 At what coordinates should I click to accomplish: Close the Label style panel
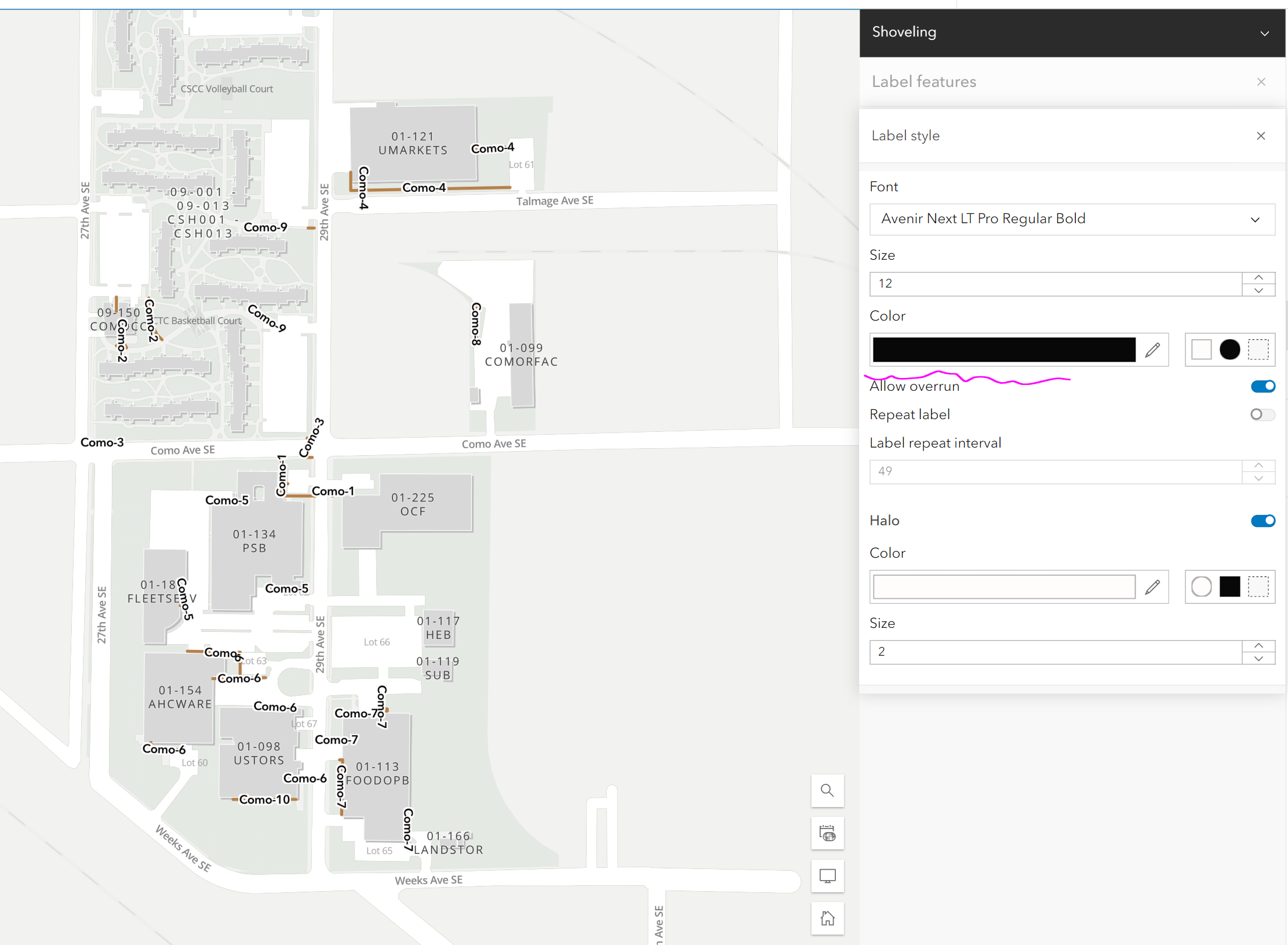click(1261, 135)
